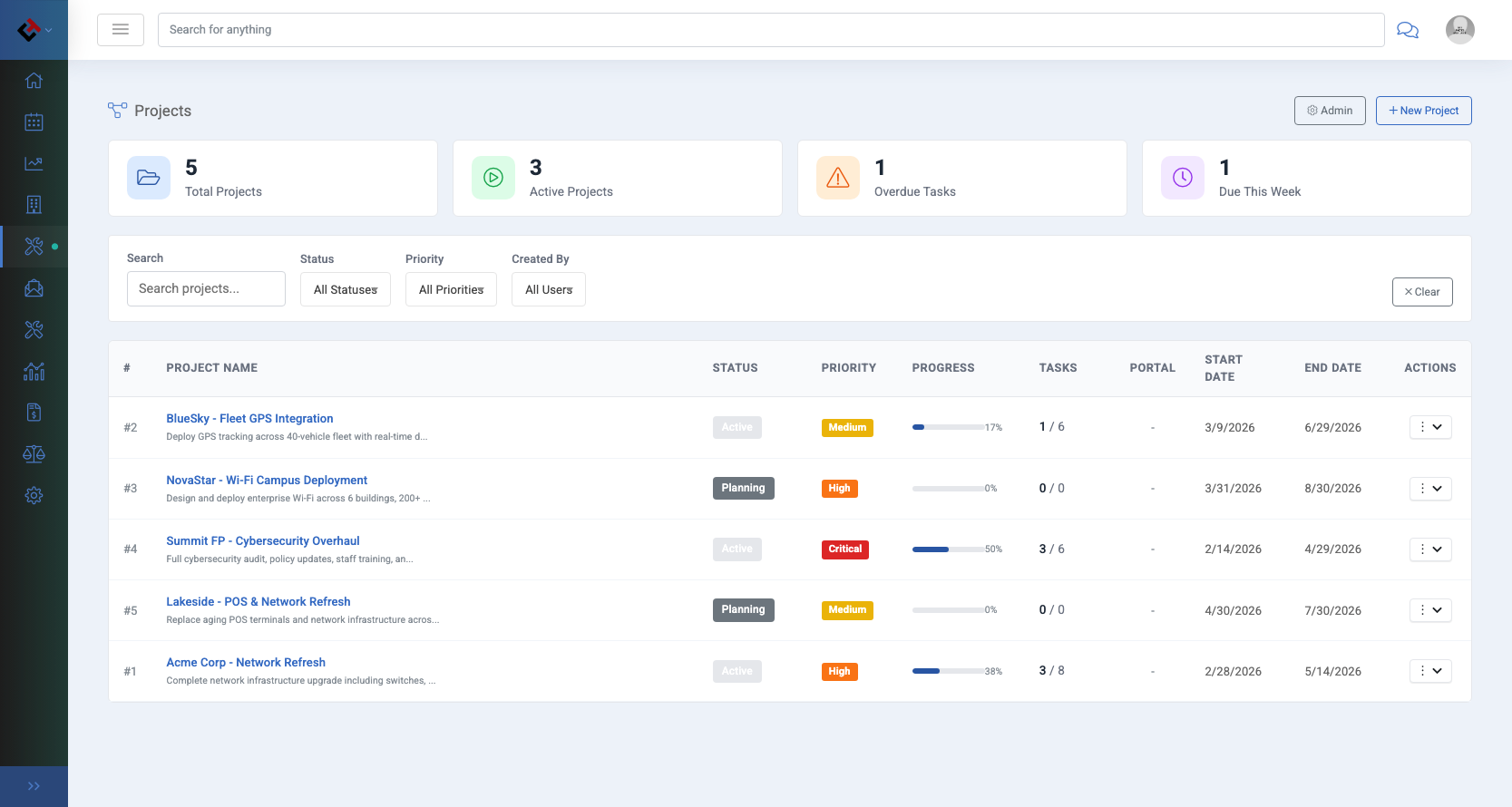Open the line chart icon in sidebar
Screen dimensions: 1512x807
tap(34, 163)
